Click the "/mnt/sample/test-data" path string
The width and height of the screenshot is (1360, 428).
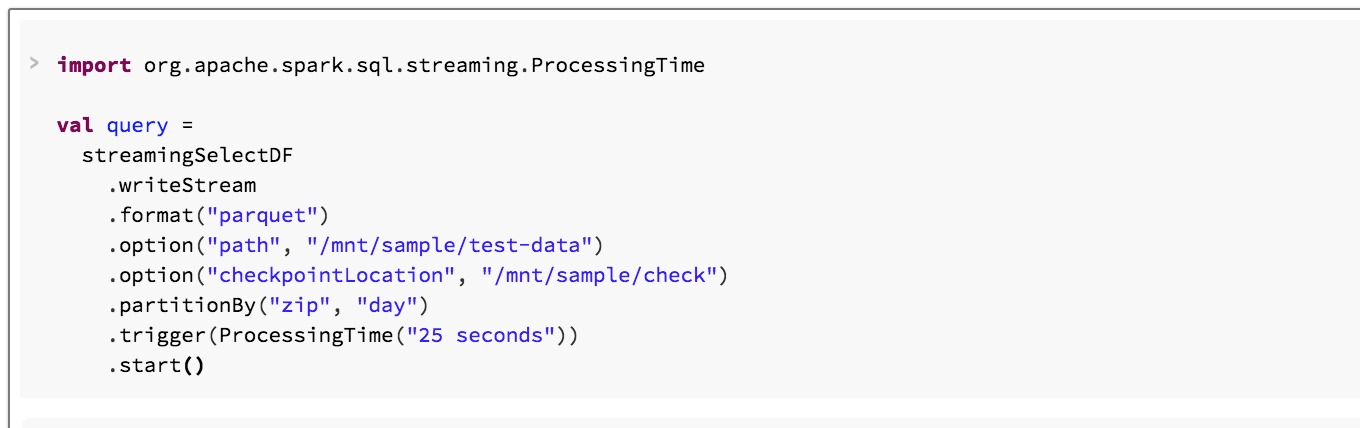[x=449, y=246]
